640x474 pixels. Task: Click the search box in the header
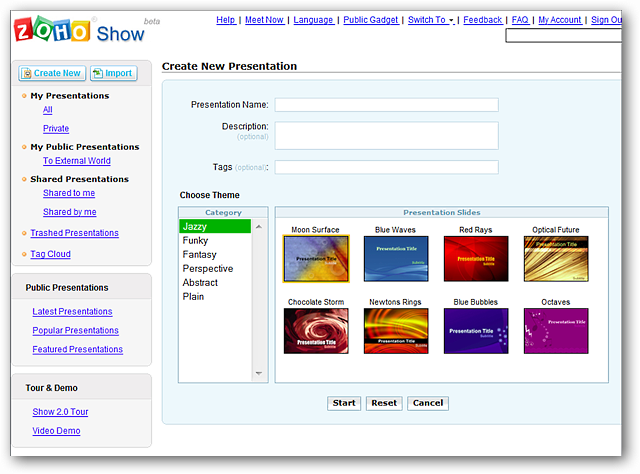click(563, 36)
